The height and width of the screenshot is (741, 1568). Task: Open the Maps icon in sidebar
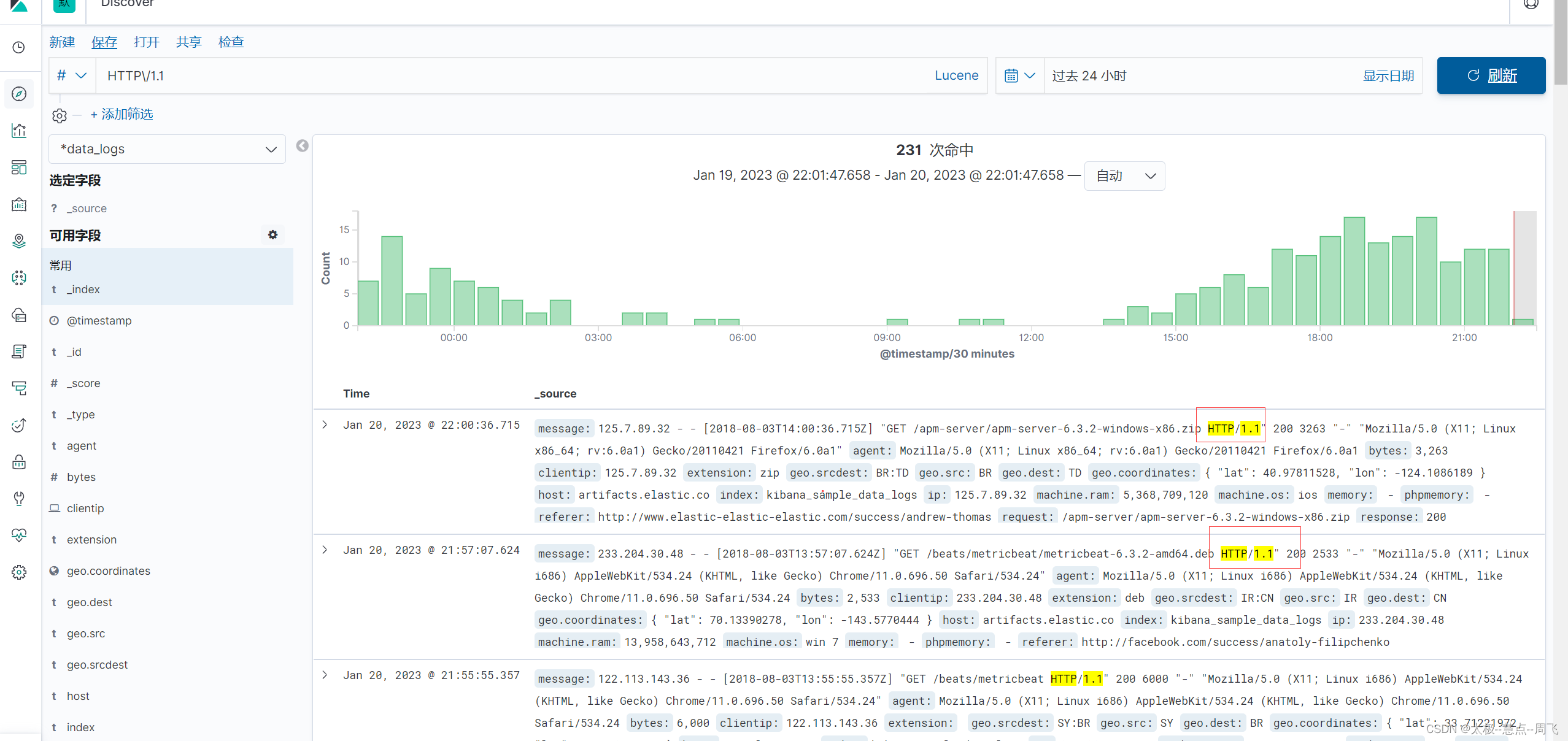(19, 241)
